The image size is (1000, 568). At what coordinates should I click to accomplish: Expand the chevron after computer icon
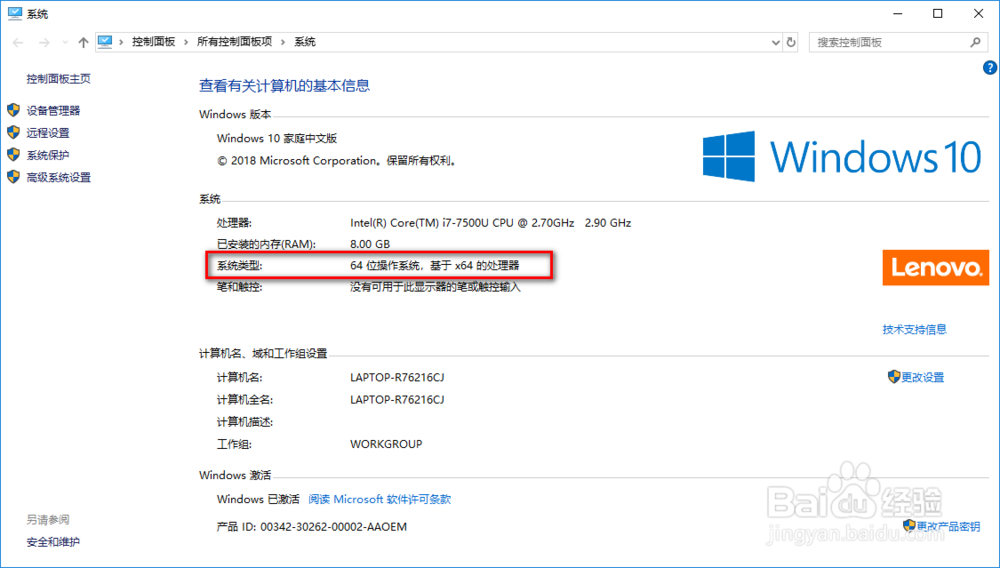click(x=121, y=42)
